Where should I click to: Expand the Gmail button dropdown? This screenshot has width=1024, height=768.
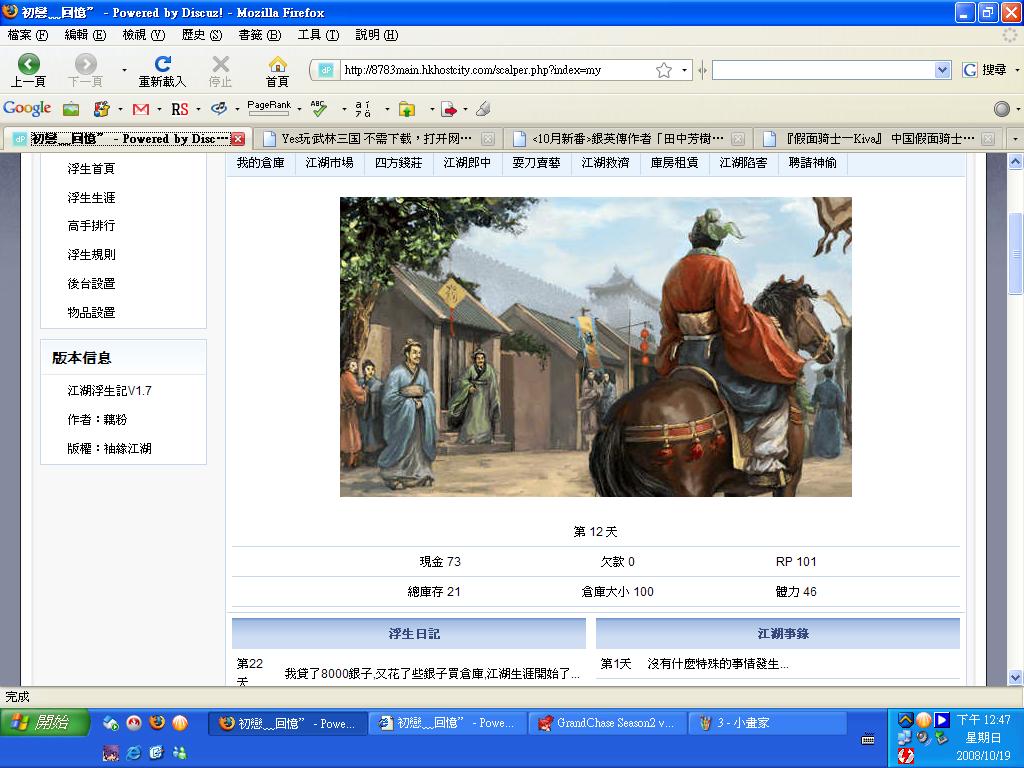pyautogui.click(x=159, y=110)
